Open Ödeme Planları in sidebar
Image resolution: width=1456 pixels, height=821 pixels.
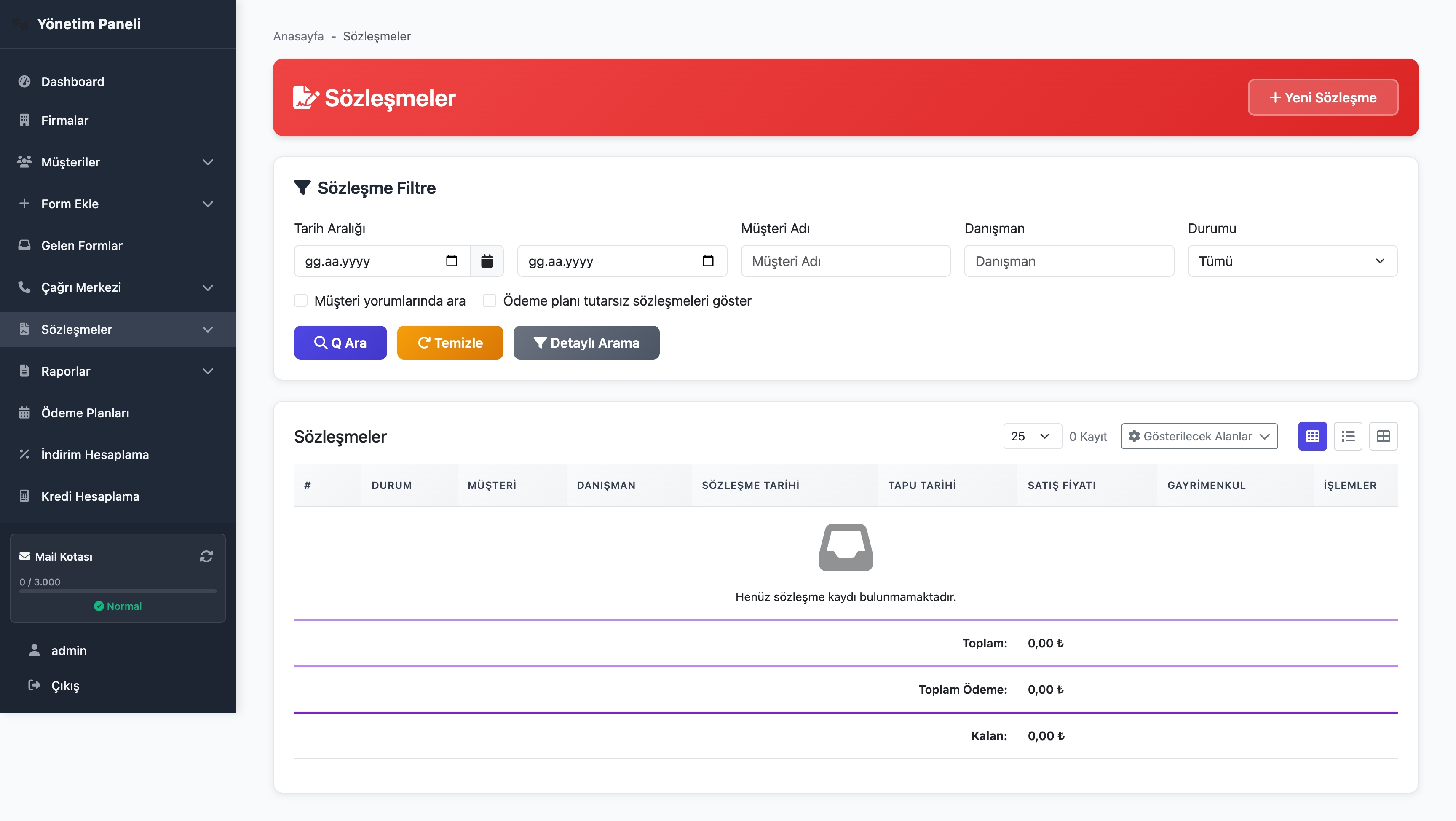[x=86, y=413]
